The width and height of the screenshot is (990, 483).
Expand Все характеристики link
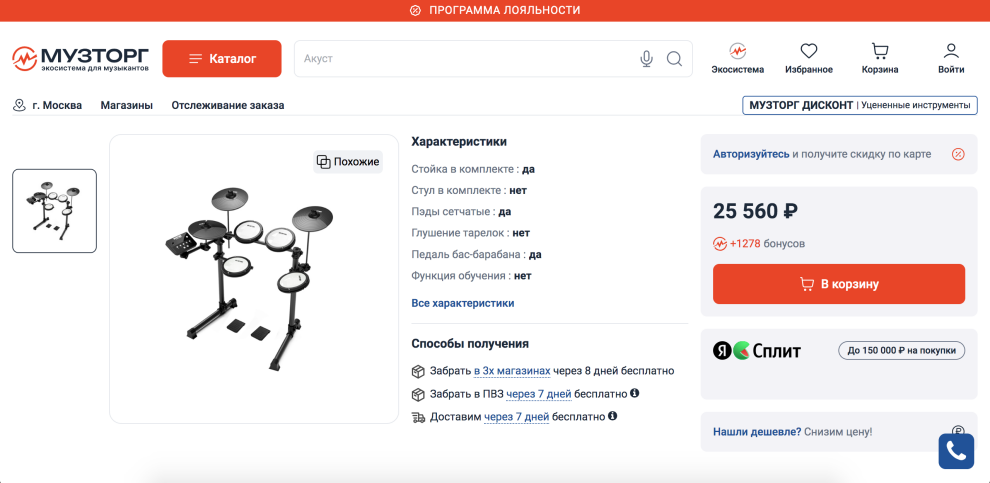point(462,303)
